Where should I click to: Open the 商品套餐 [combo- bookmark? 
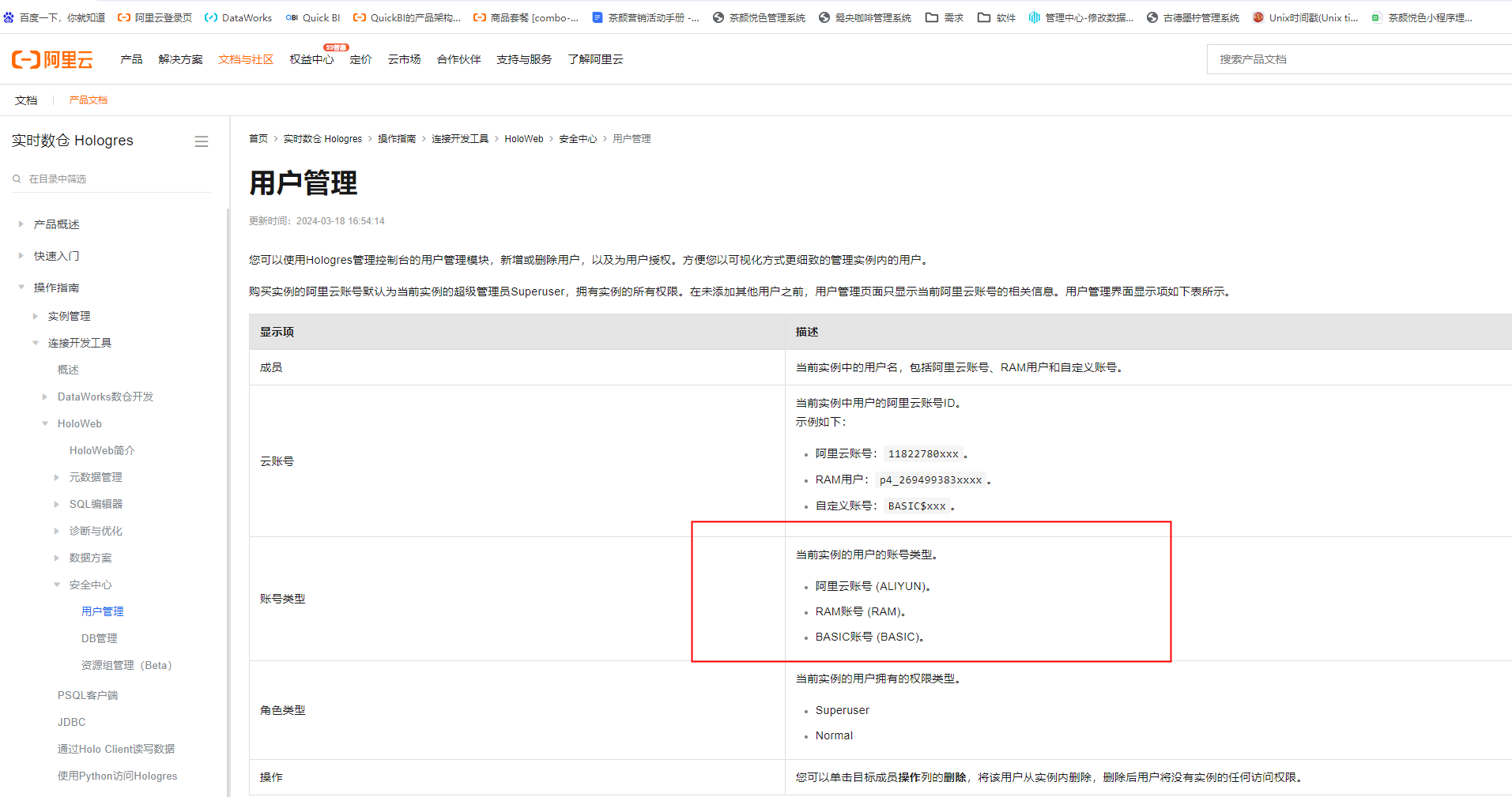[x=526, y=17]
